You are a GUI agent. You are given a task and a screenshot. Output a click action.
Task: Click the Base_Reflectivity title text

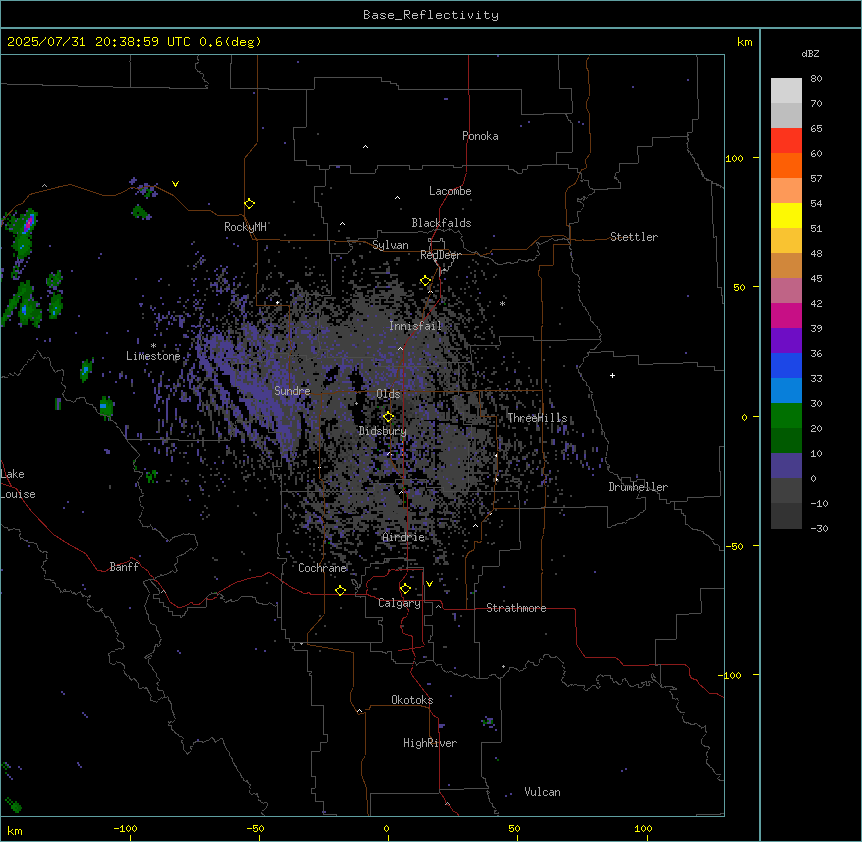pos(431,15)
